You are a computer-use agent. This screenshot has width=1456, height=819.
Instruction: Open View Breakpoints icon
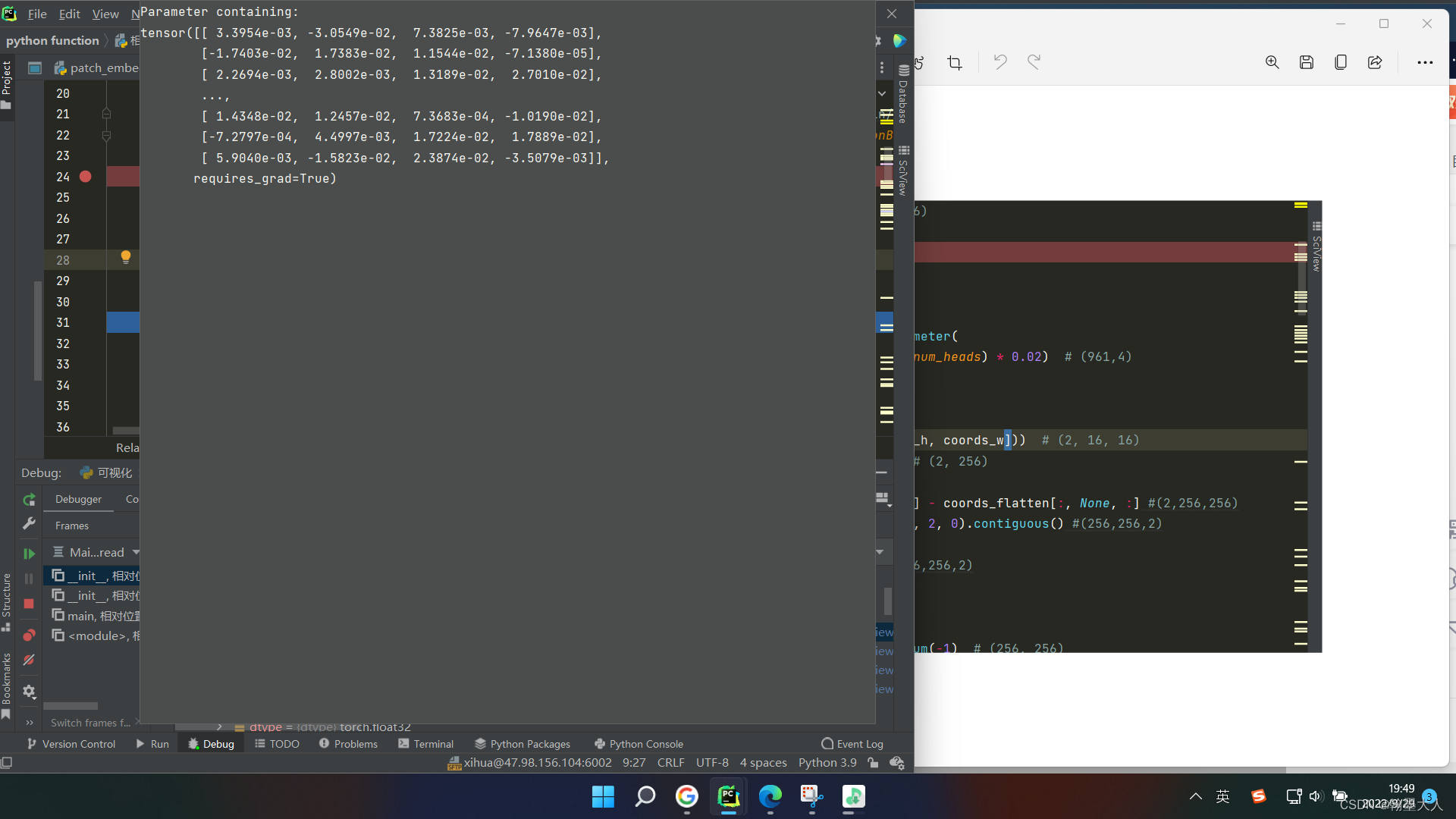(x=29, y=635)
